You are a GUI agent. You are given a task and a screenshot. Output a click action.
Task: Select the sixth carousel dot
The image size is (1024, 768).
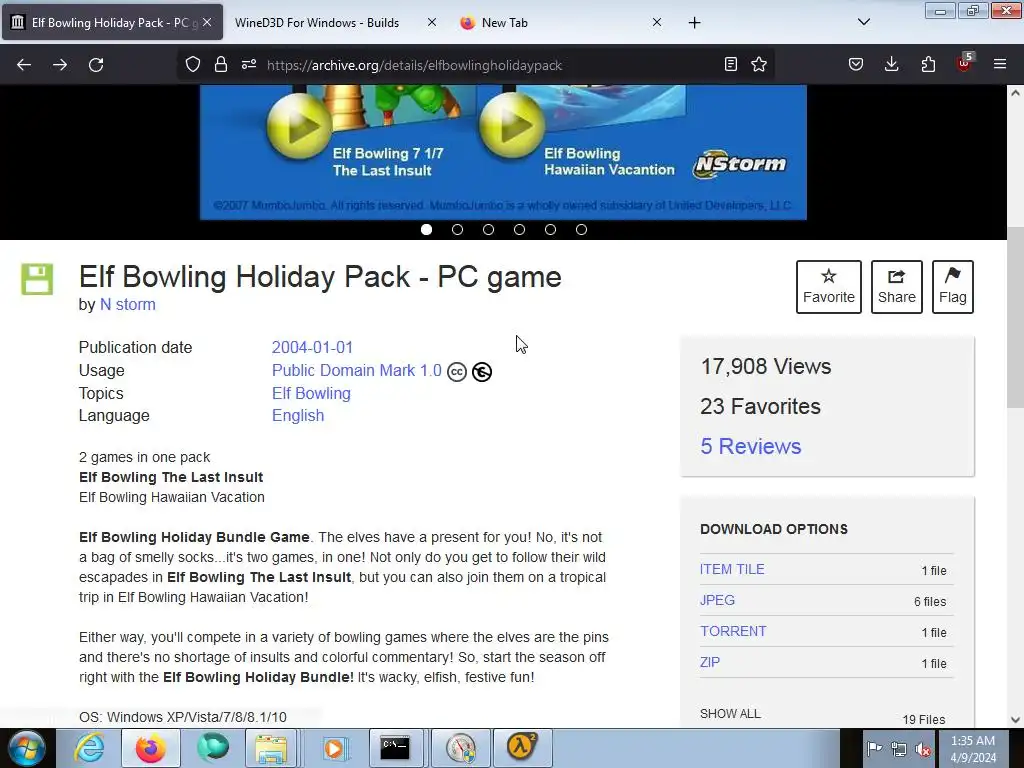pos(581,229)
